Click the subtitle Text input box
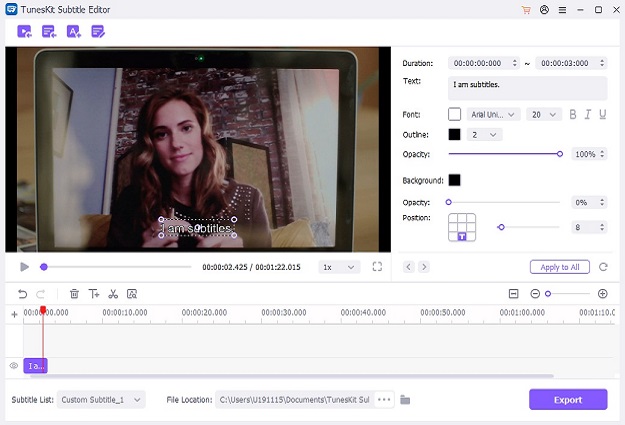 (x=527, y=88)
